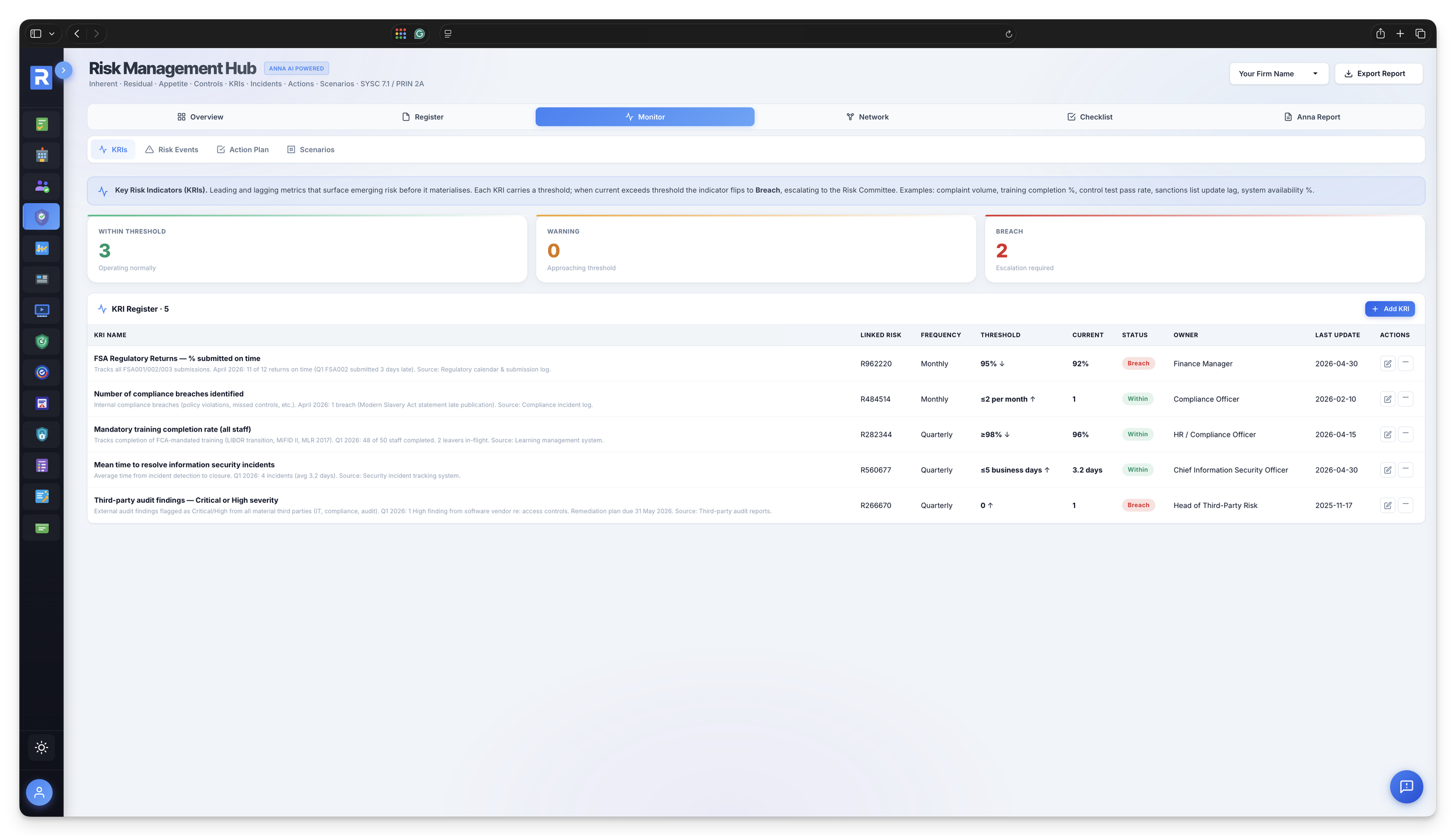This screenshot has height=836, width=1456.
Task: Remove the Mandatory training completion KRI
Action: pos(1405,434)
